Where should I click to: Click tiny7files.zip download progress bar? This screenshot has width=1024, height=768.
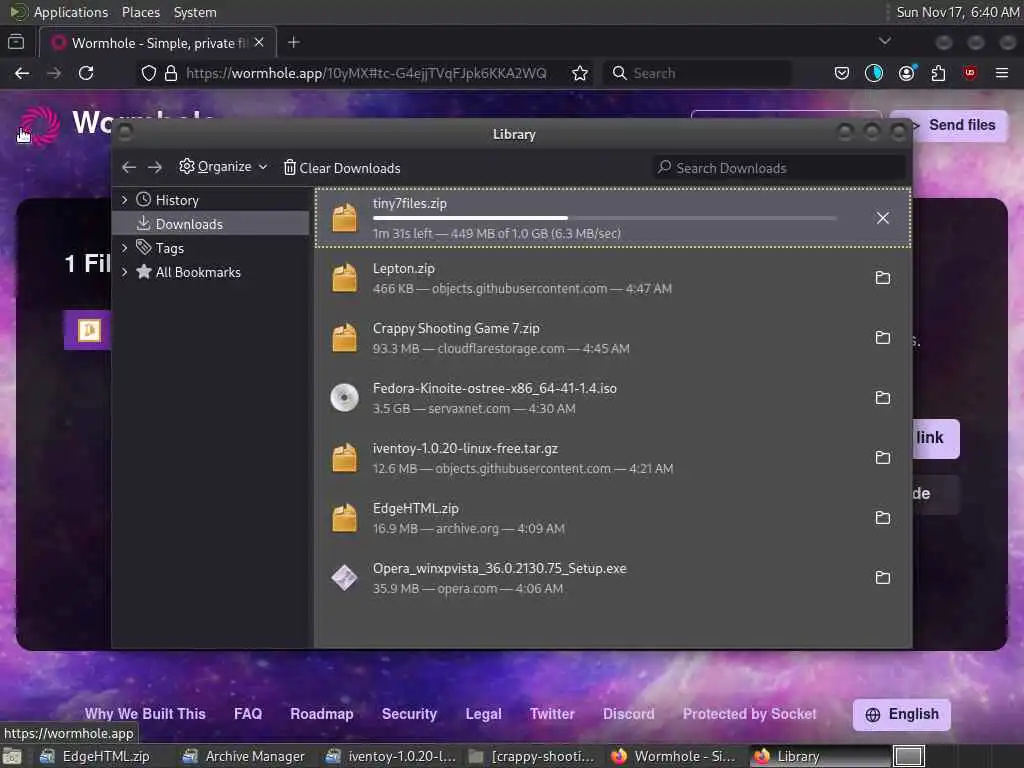(x=604, y=217)
